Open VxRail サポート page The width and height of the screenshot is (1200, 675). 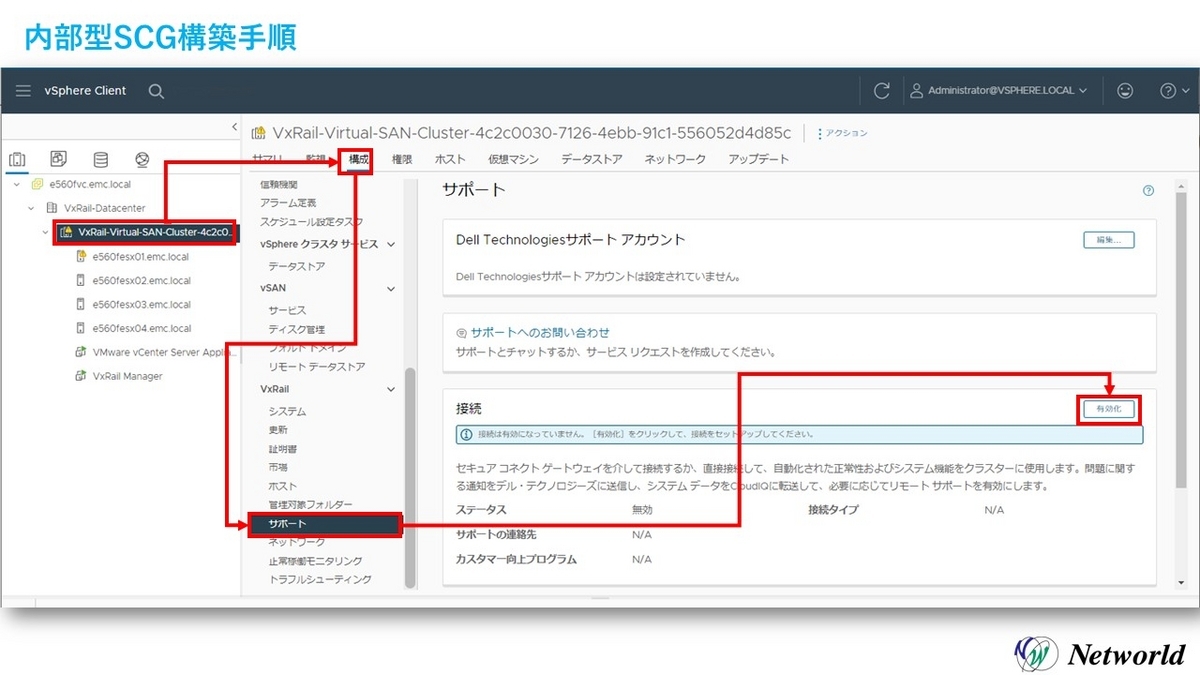tap(324, 524)
